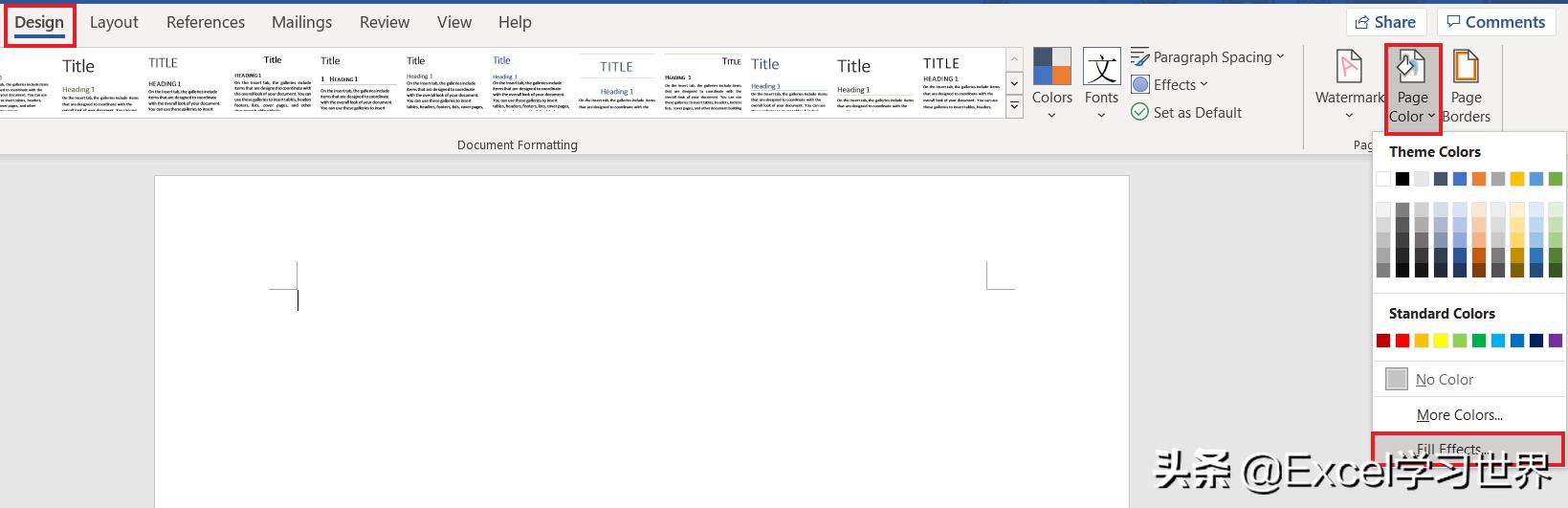Choose More Colors from the menu

click(x=1459, y=414)
